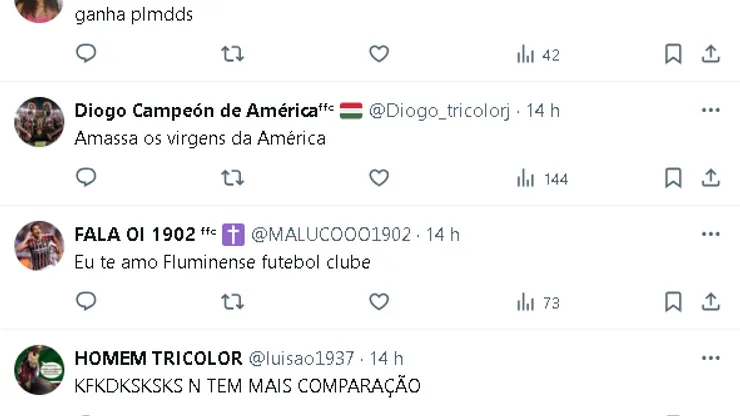Click HOMEM TRICOLOR display name

(x=158, y=358)
